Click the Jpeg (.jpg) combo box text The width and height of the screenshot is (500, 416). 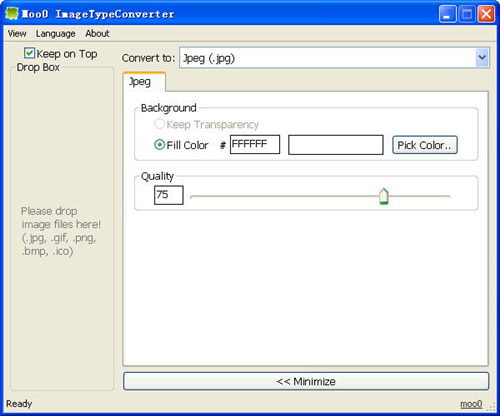[x=209, y=58]
